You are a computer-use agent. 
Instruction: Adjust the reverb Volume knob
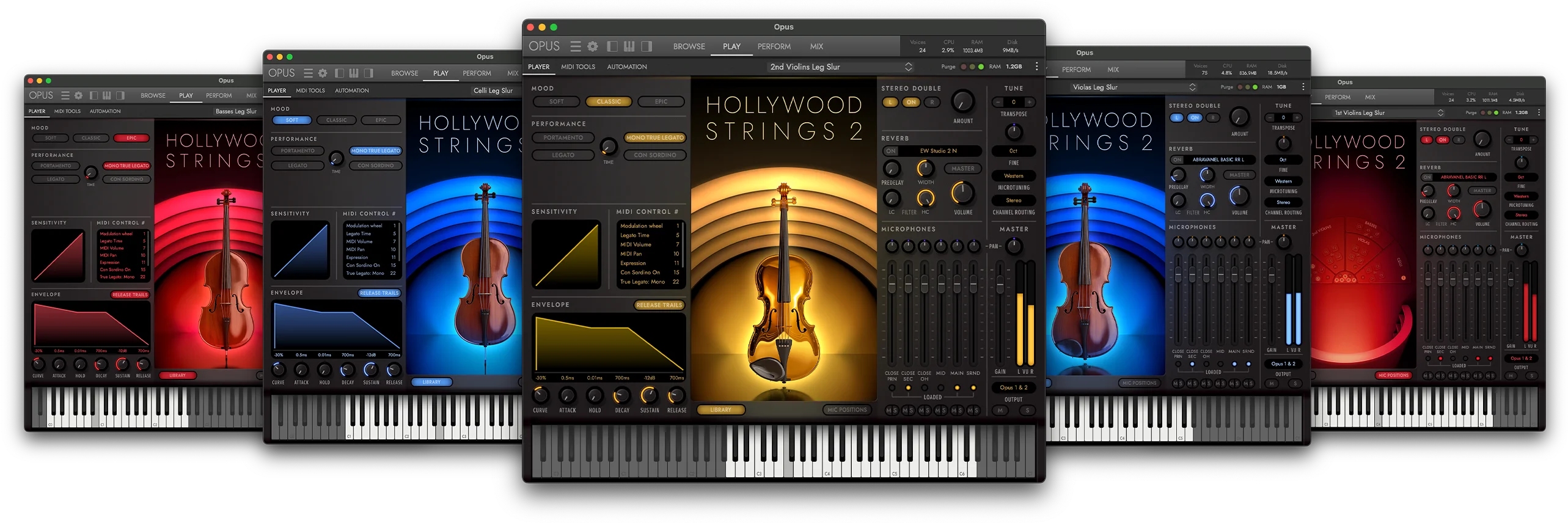962,193
